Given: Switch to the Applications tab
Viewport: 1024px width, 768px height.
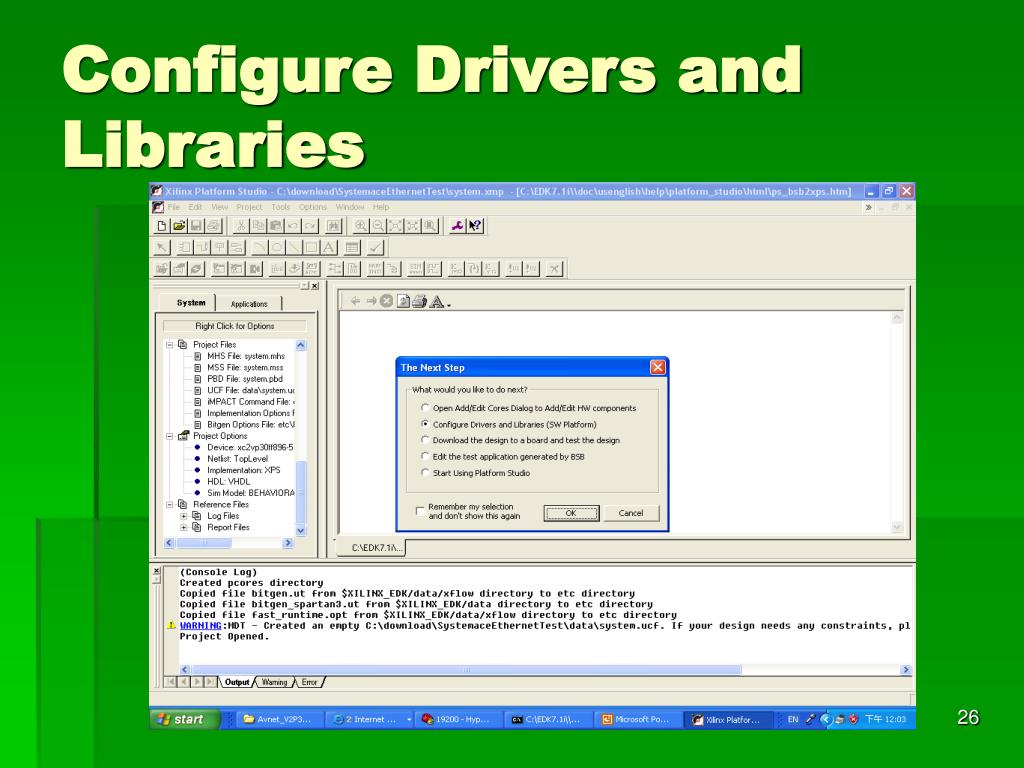Looking at the screenshot, I should [249, 304].
